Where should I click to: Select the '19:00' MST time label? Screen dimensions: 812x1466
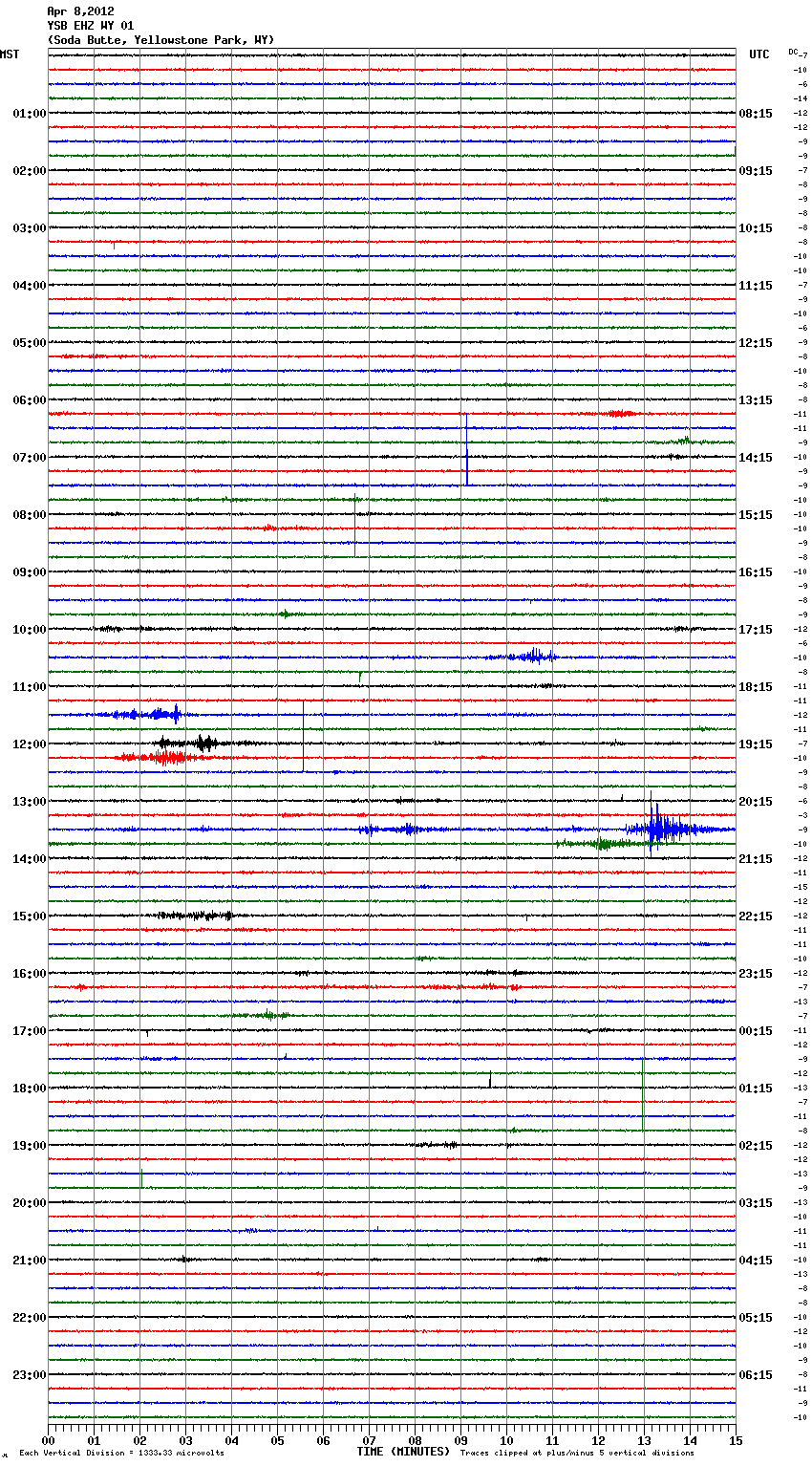(29, 1146)
